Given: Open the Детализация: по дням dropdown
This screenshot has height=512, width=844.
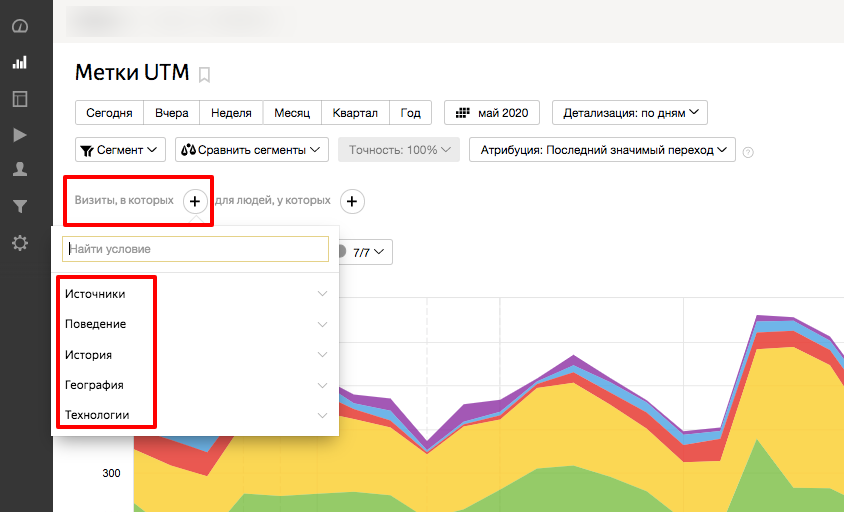Looking at the screenshot, I should click(x=629, y=113).
